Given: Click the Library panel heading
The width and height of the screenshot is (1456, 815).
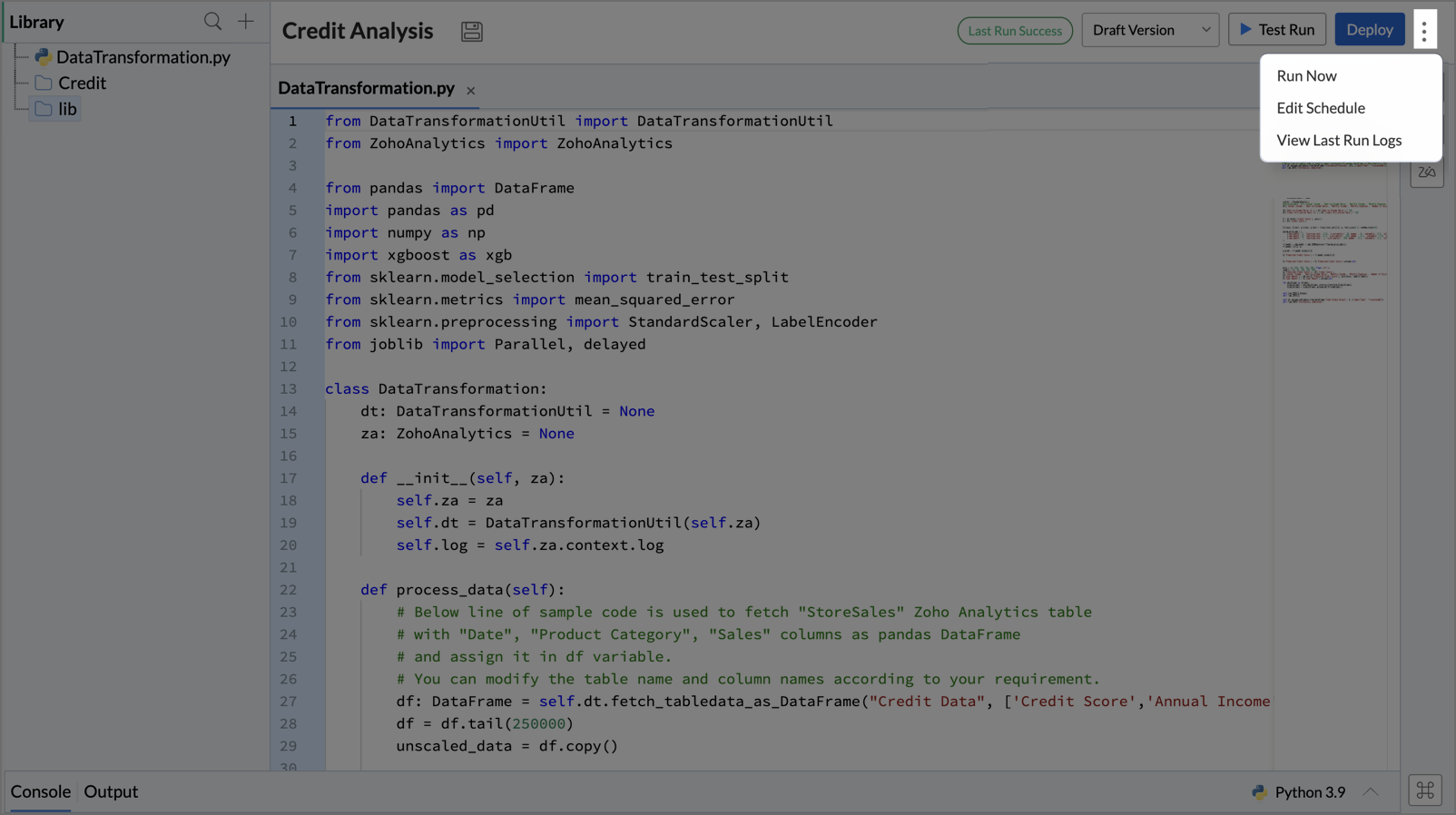Looking at the screenshot, I should tap(37, 22).
